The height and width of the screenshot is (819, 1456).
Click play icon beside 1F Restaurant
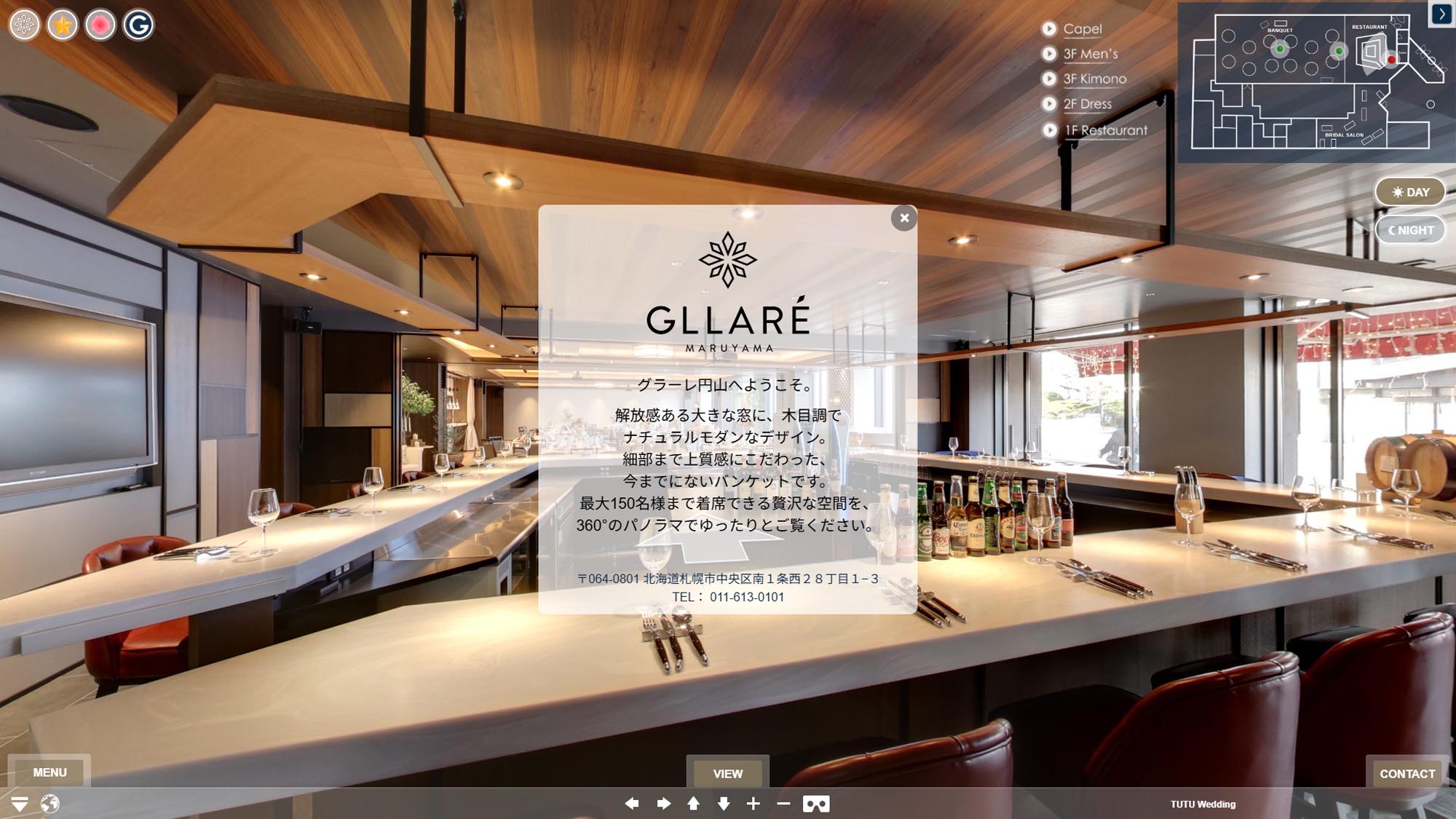click(1049, 130)
